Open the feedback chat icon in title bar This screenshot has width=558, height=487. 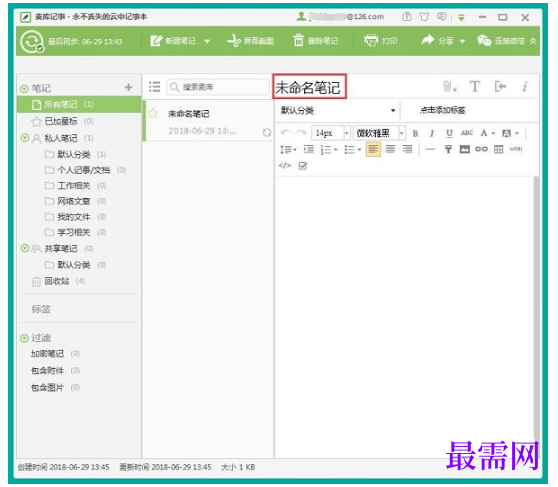441,17
